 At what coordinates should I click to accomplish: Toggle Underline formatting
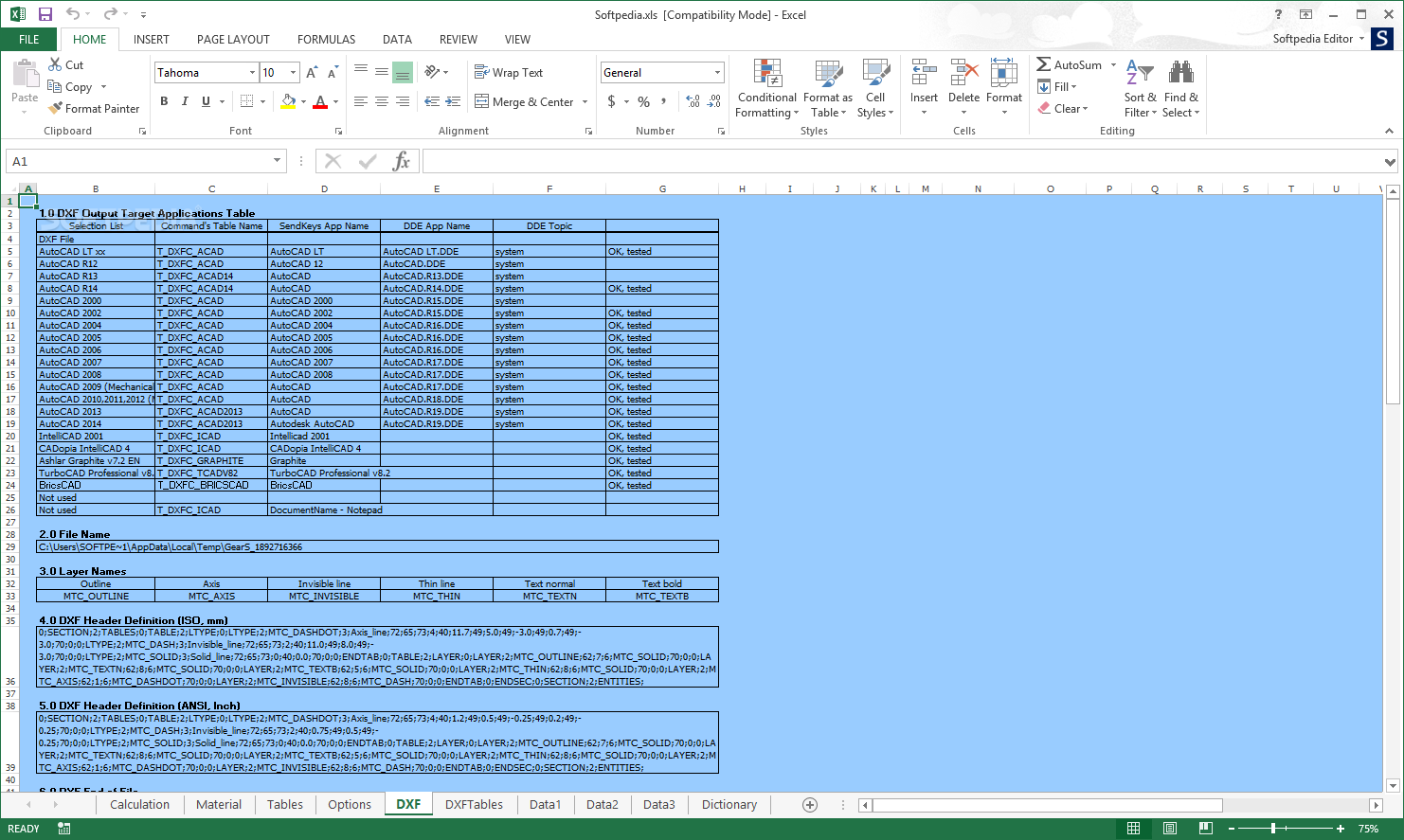(206, 101)
